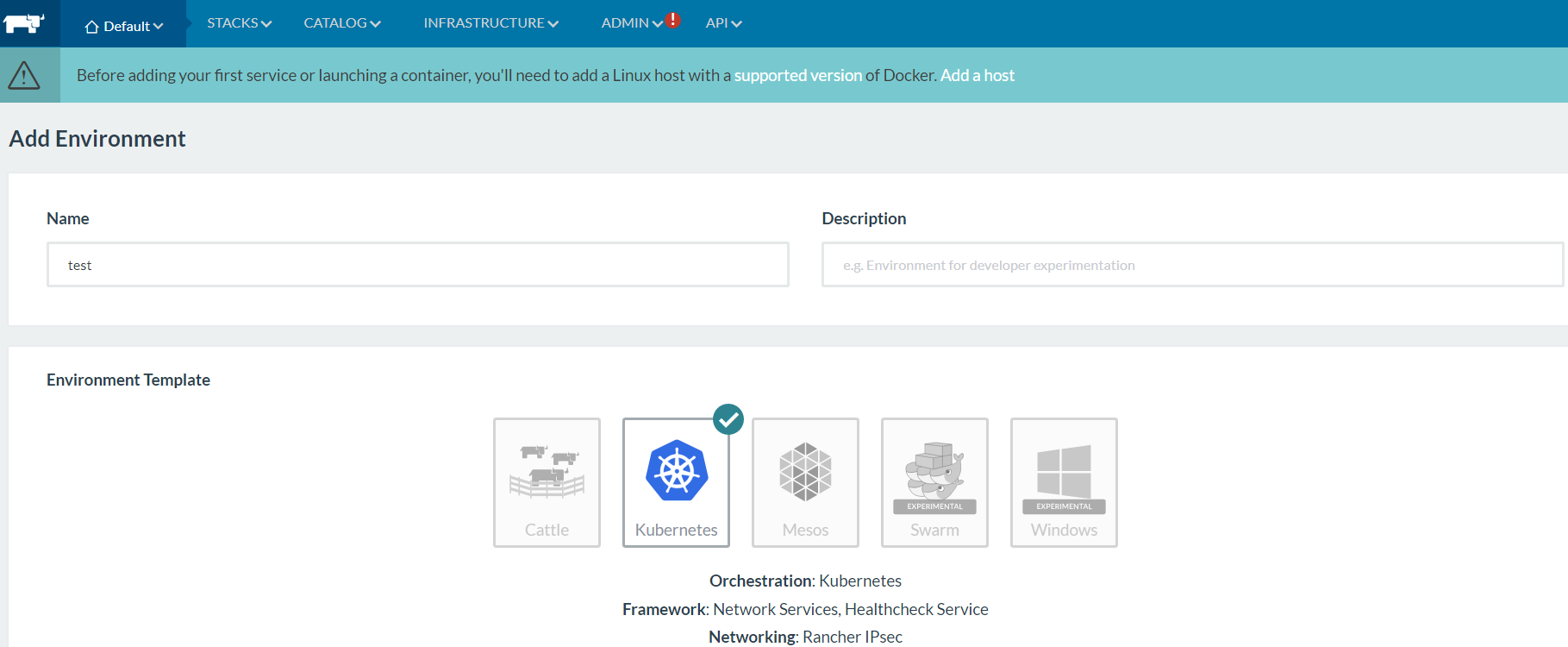The image size is (1568, 647).
Task: Follow the 'supported version' link
Action: point(798,75)
